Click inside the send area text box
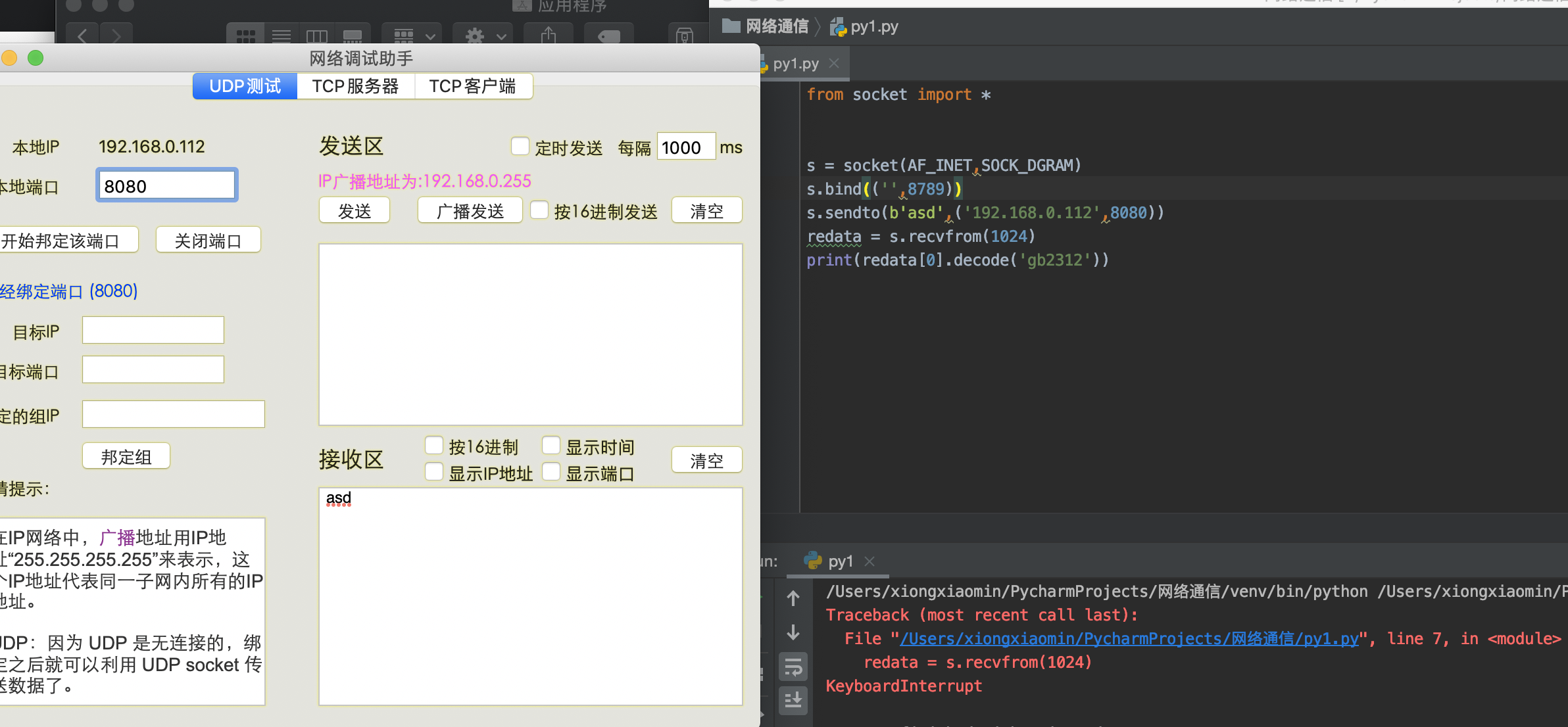 [x=531, y=335]
